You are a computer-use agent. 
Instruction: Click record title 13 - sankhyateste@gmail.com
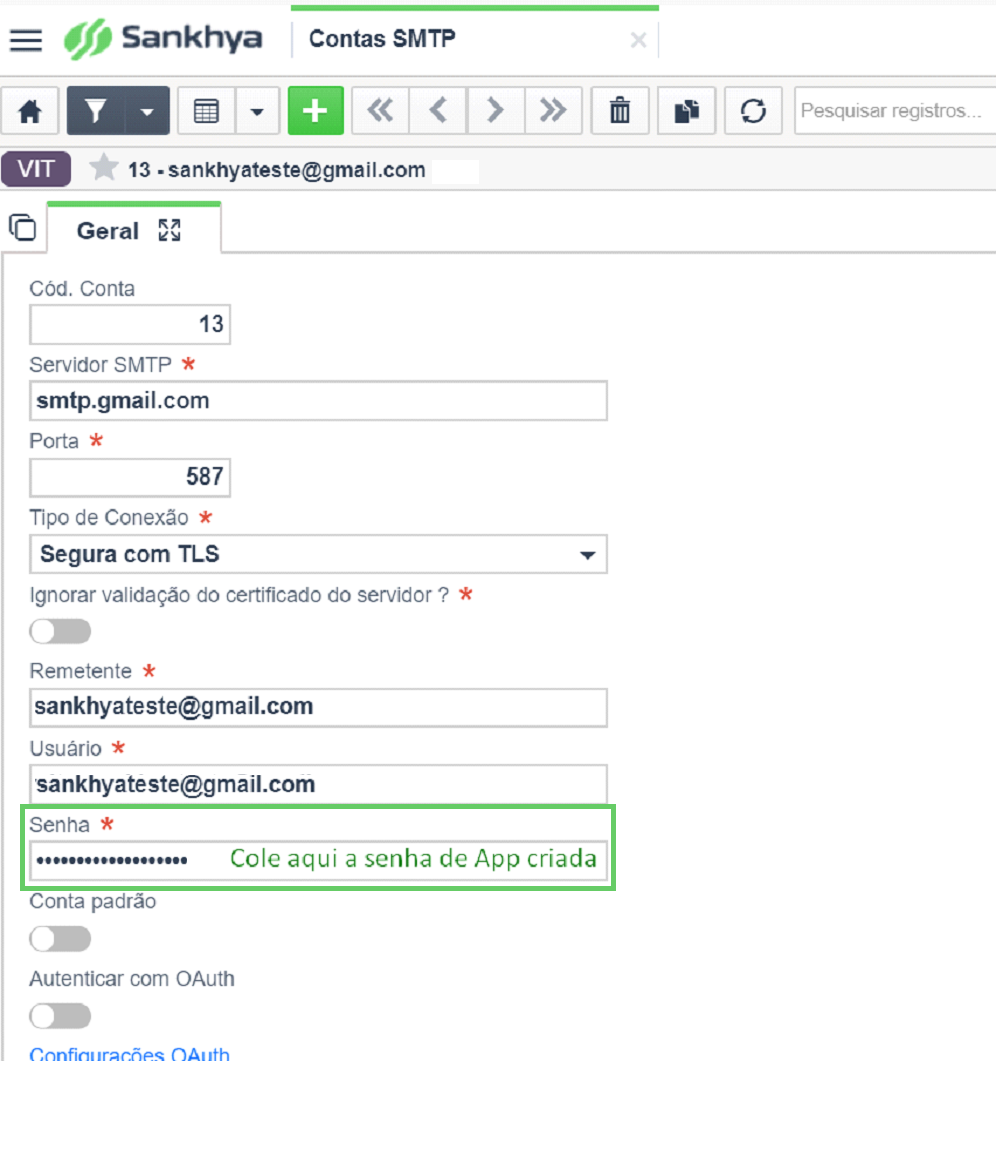(276, 170)
